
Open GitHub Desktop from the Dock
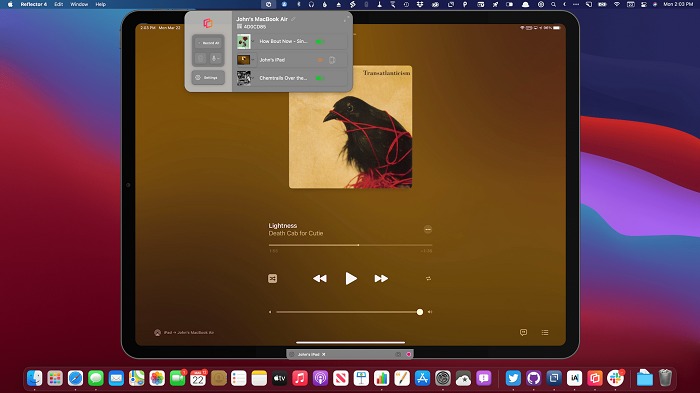[533, 378]
